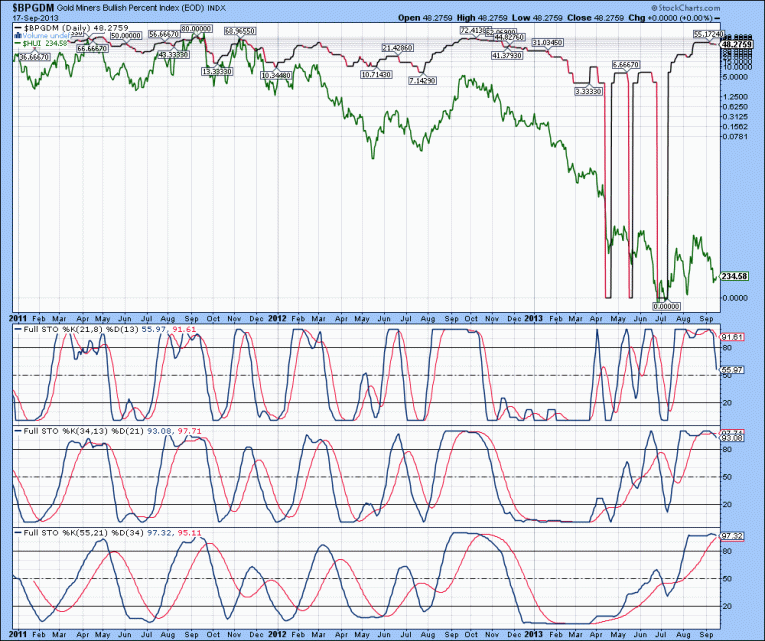Click the 2011 year marker on bottom axis
Image resolution: width=765 pixels, height=641 pixels.
click(x=15, y=634)
